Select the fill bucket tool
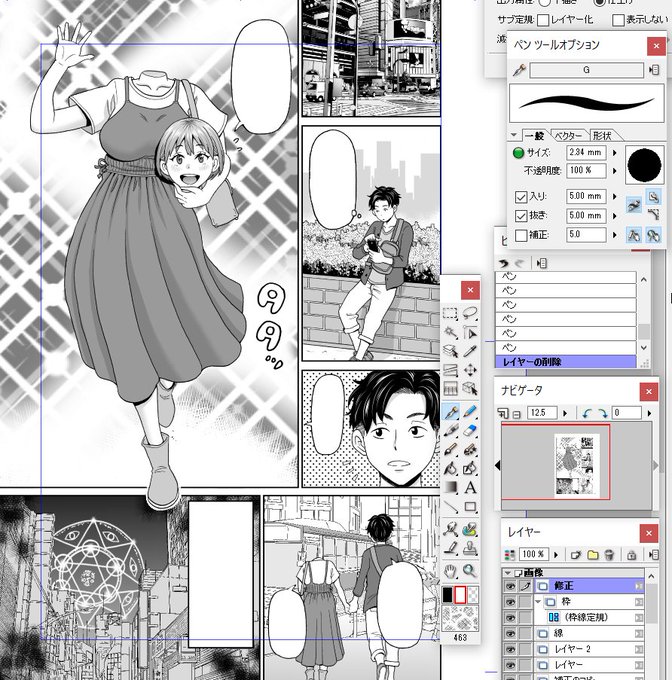 (450, 469)
